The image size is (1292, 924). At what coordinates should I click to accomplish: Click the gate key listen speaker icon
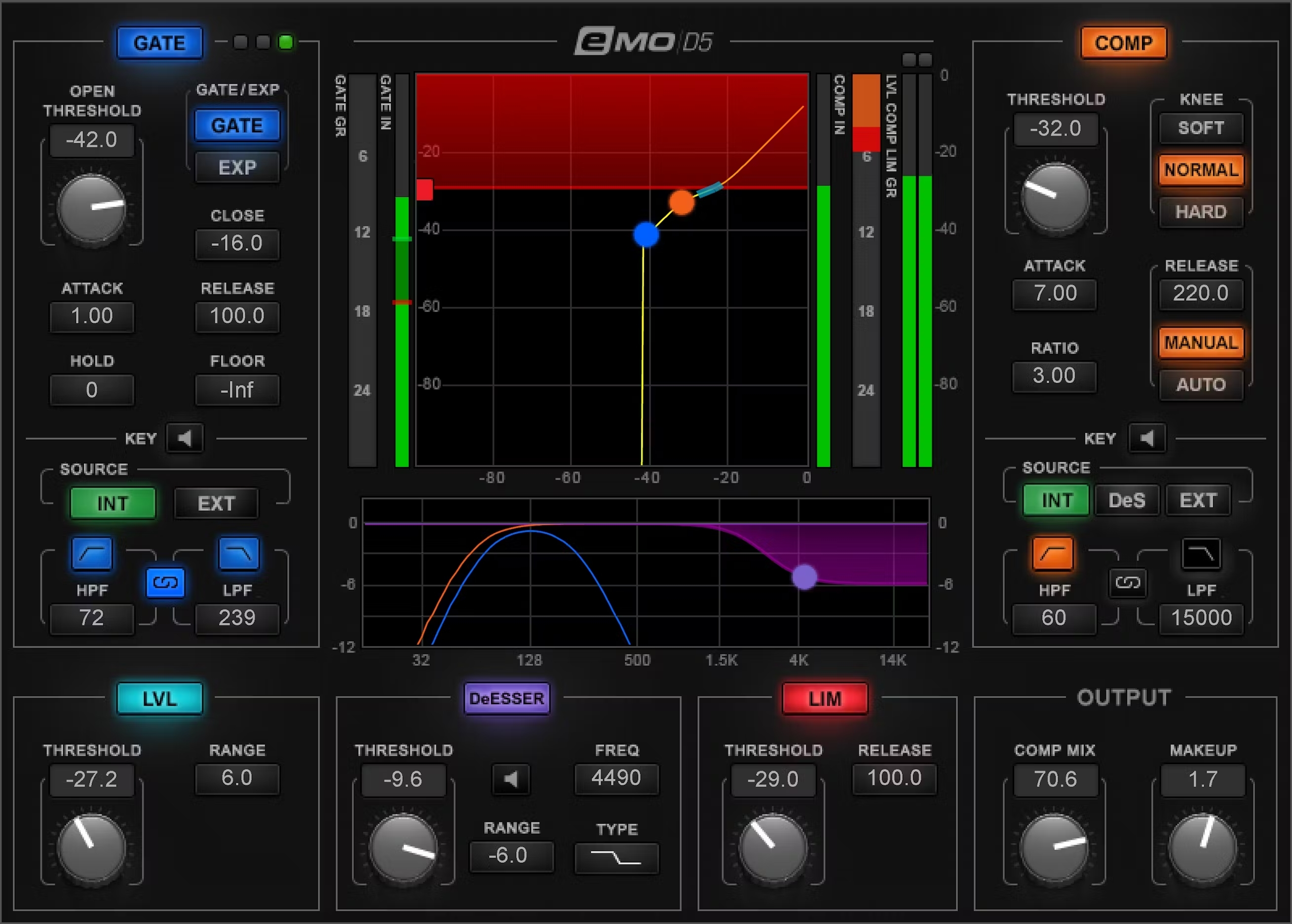184,438
